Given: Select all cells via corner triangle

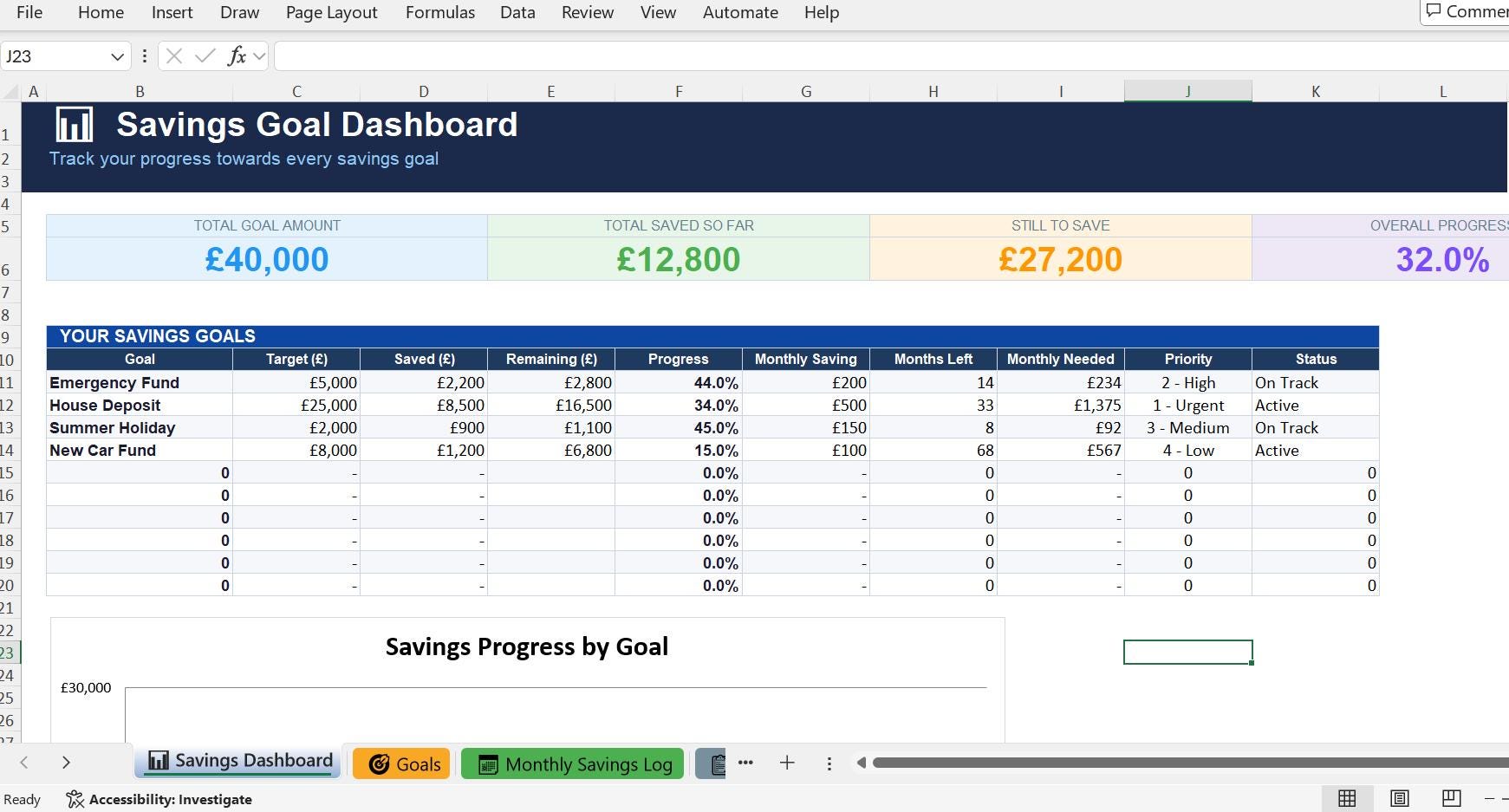Looking at the screenshot, I should (x=10, y=92).
